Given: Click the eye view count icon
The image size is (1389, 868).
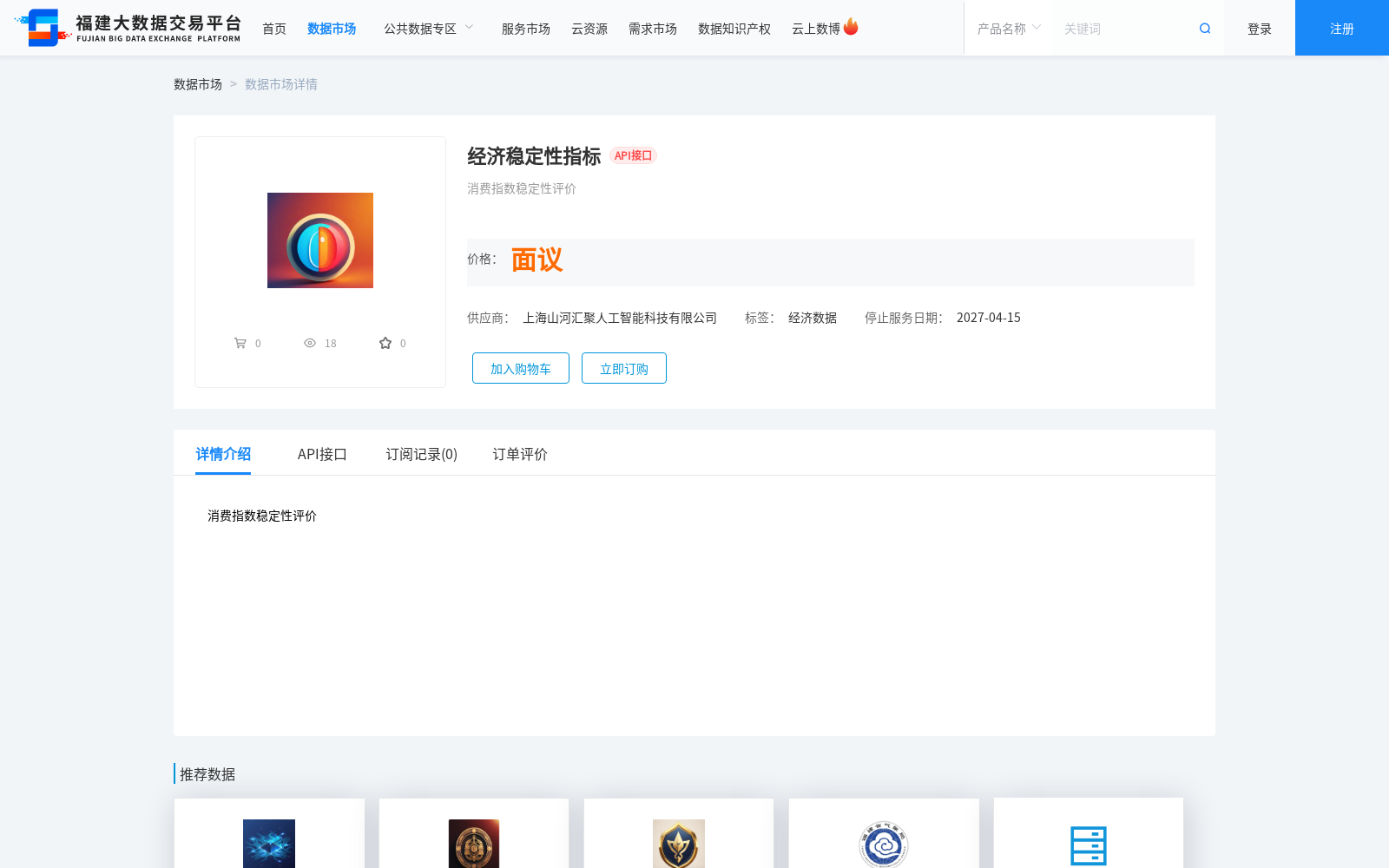Looking at the screenshot, I should [310, 343].
